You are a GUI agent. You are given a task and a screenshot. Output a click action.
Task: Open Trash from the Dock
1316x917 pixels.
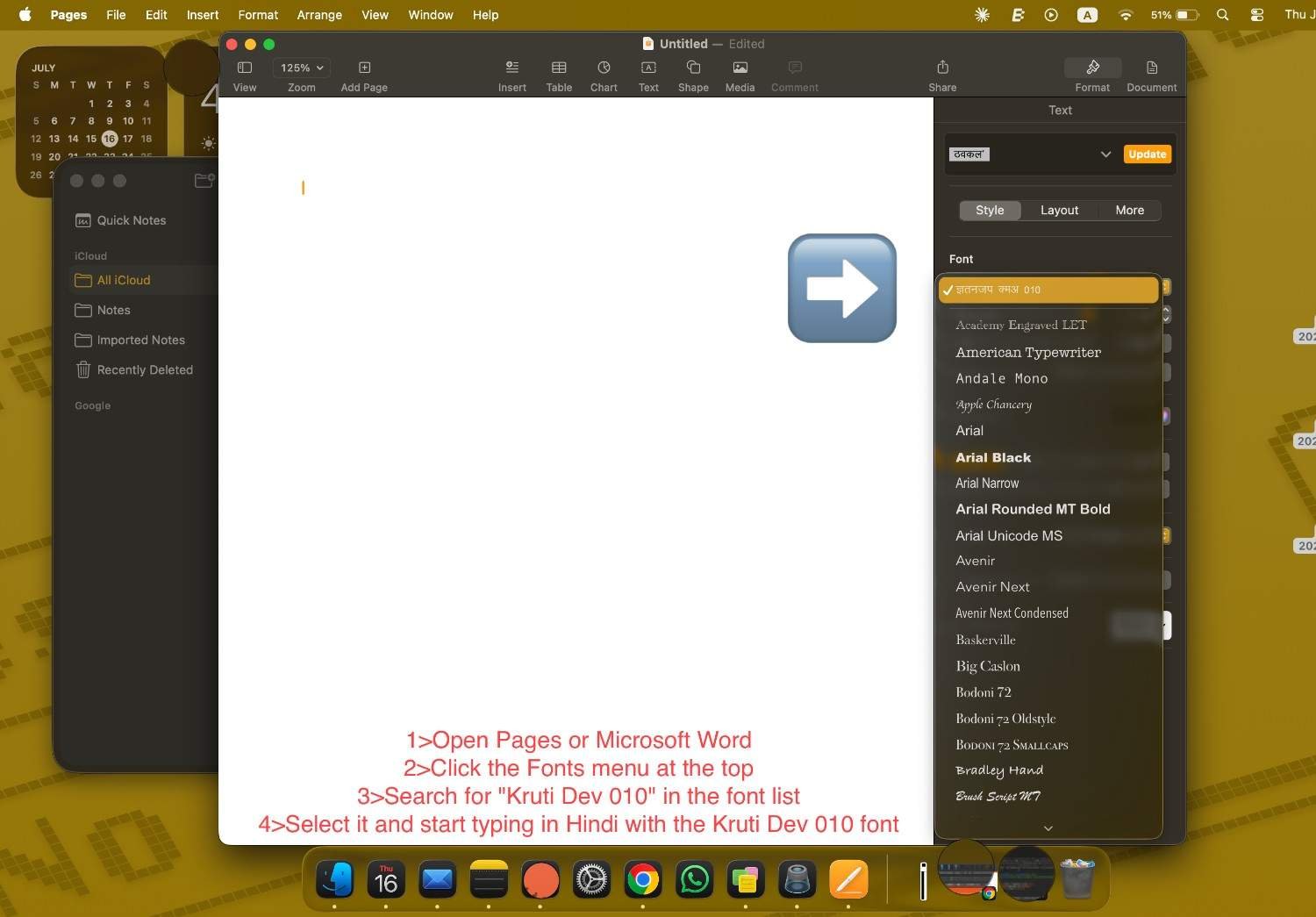[1077, 878]
